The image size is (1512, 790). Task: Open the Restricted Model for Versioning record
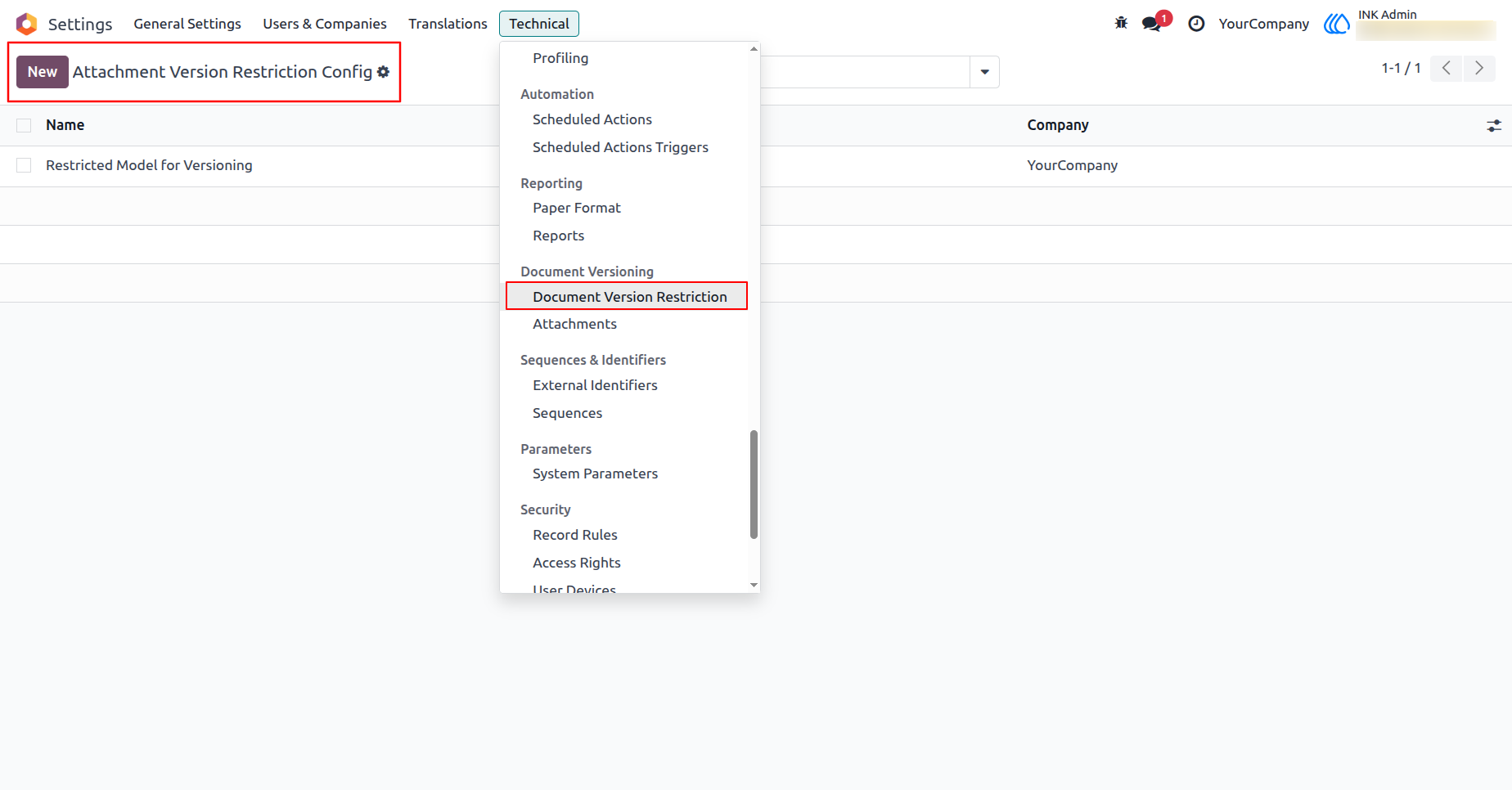click(149, 165)
